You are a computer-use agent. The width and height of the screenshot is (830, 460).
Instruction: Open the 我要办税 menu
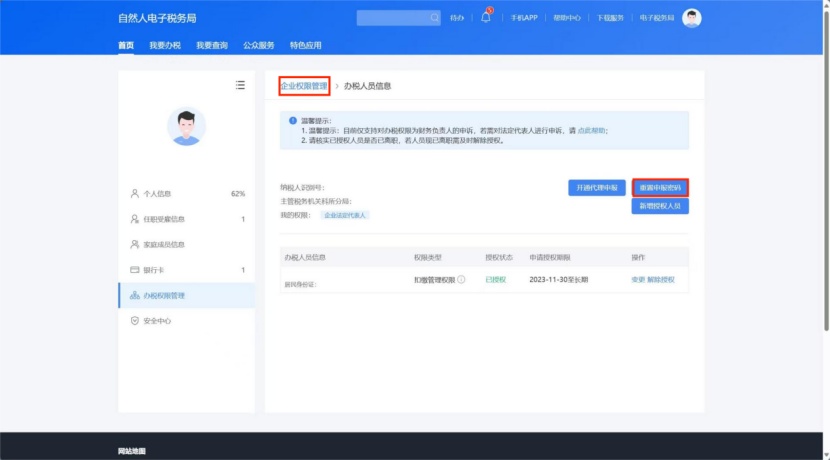(x=165, y=46)
